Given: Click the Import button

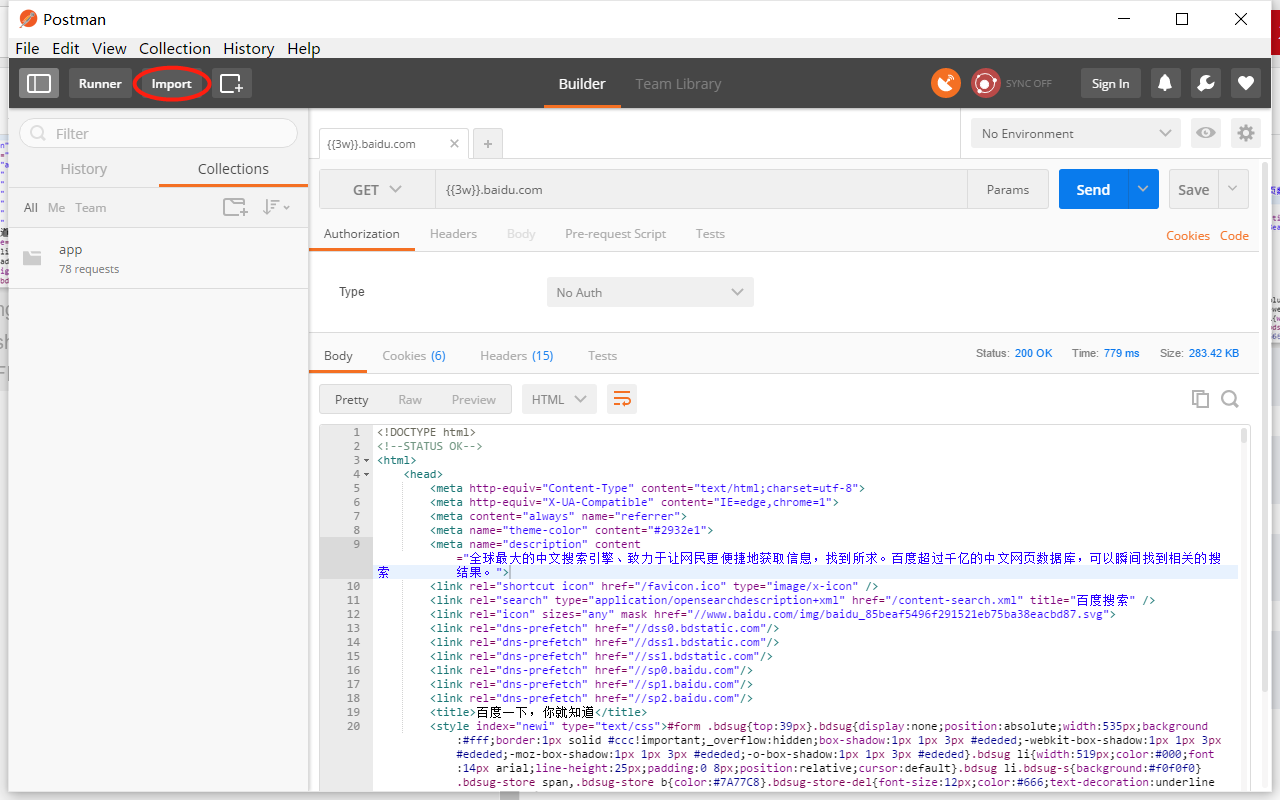Looking at the screenshot, I should (x=171, y=84).
